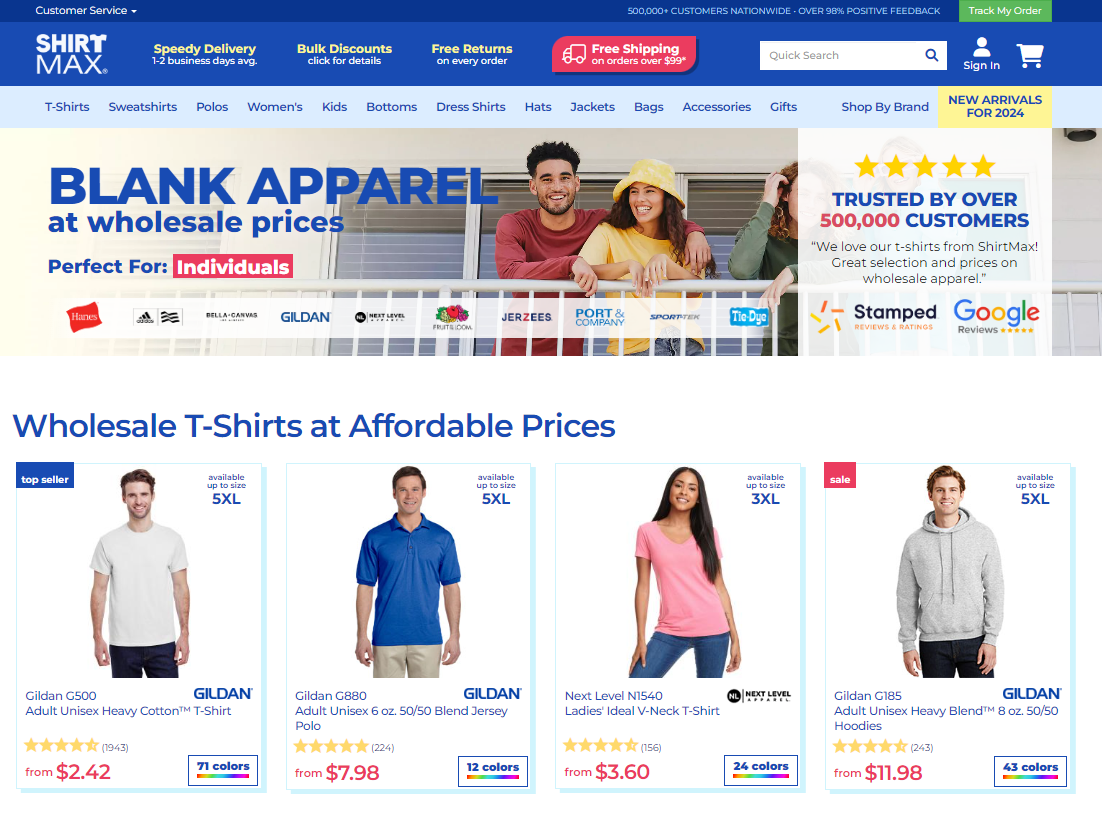Viewport: 1102px width, 816px height.
Task: Click the Free Shipping banner button
Action: [x=624, y=54]
